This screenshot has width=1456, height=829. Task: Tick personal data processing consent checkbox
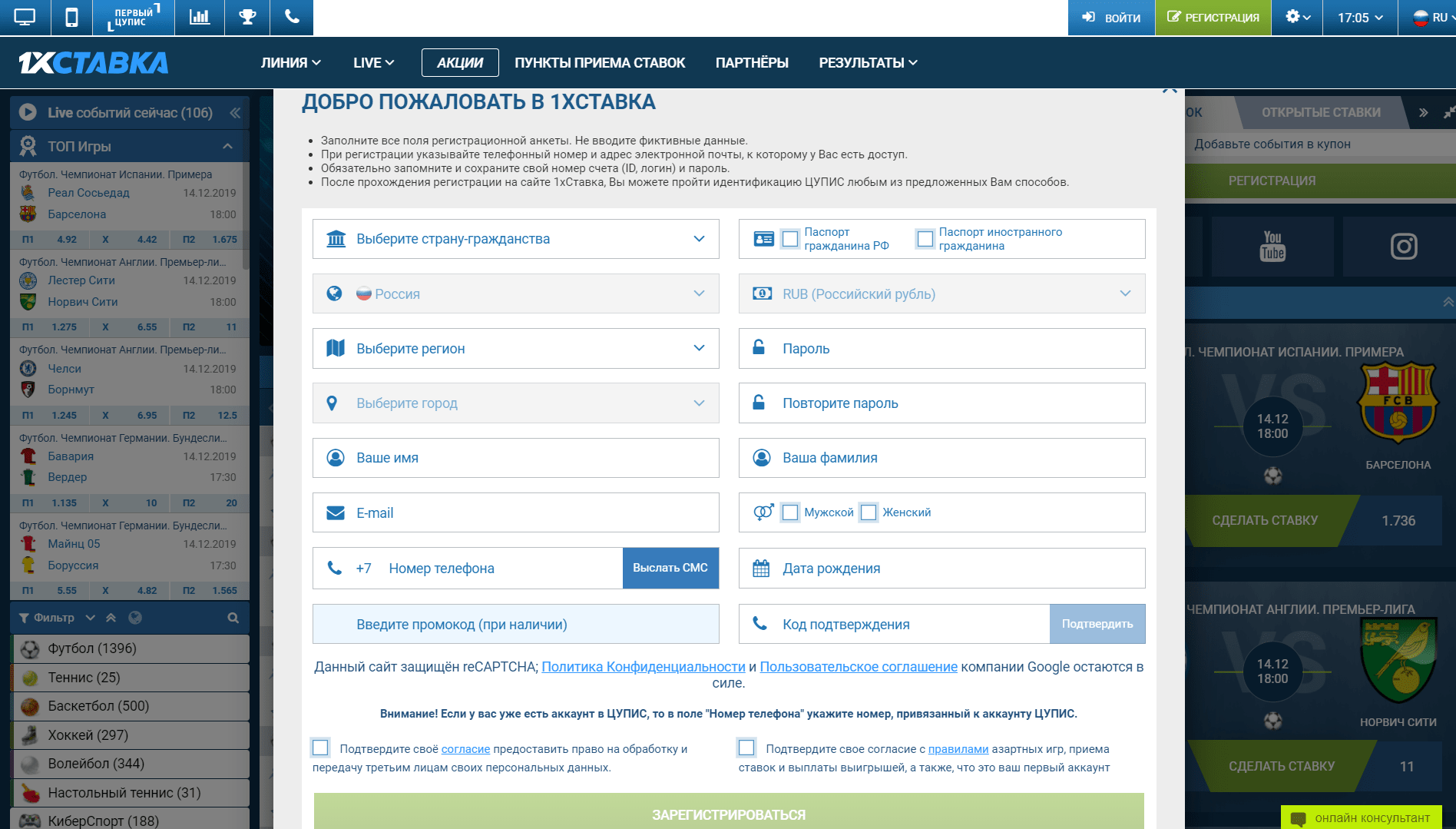(x=320, y=748)
